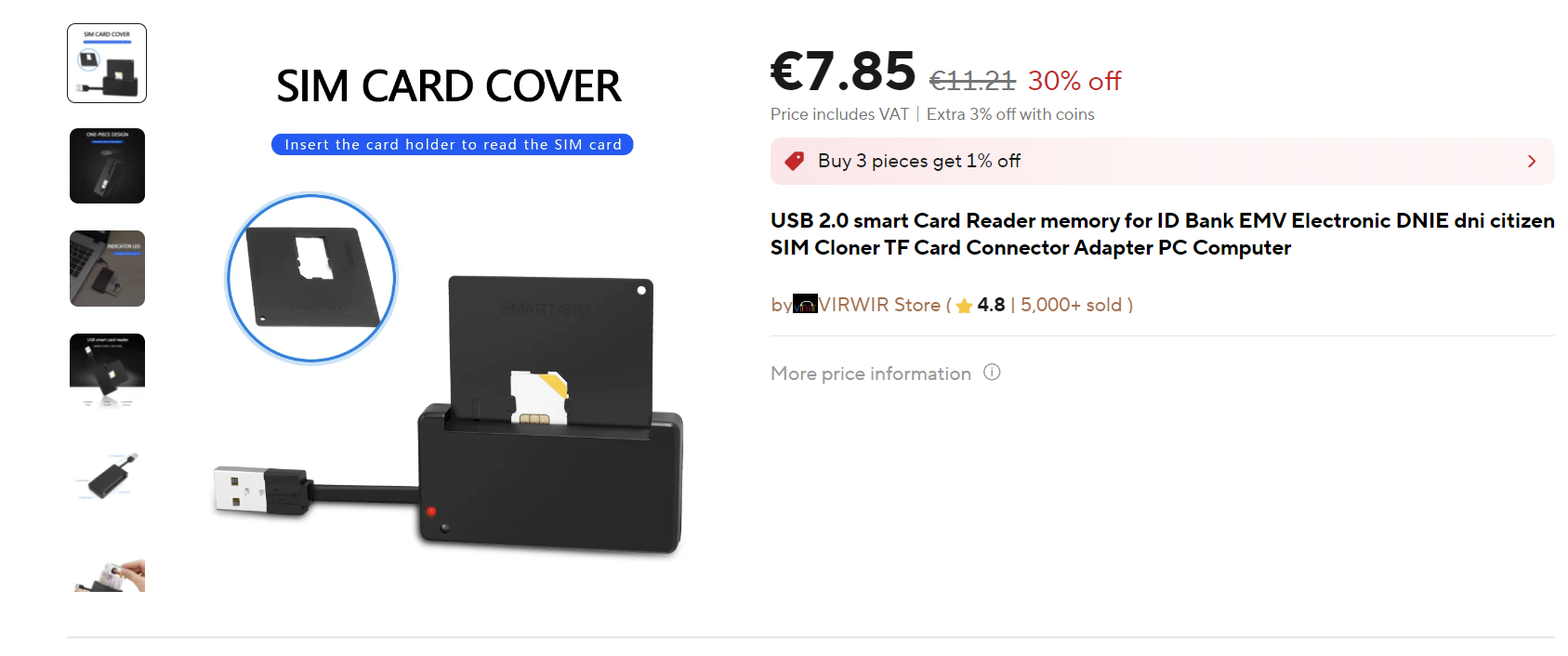Select the SIM CARD COVER thumbnail

[x=107, y=63]
